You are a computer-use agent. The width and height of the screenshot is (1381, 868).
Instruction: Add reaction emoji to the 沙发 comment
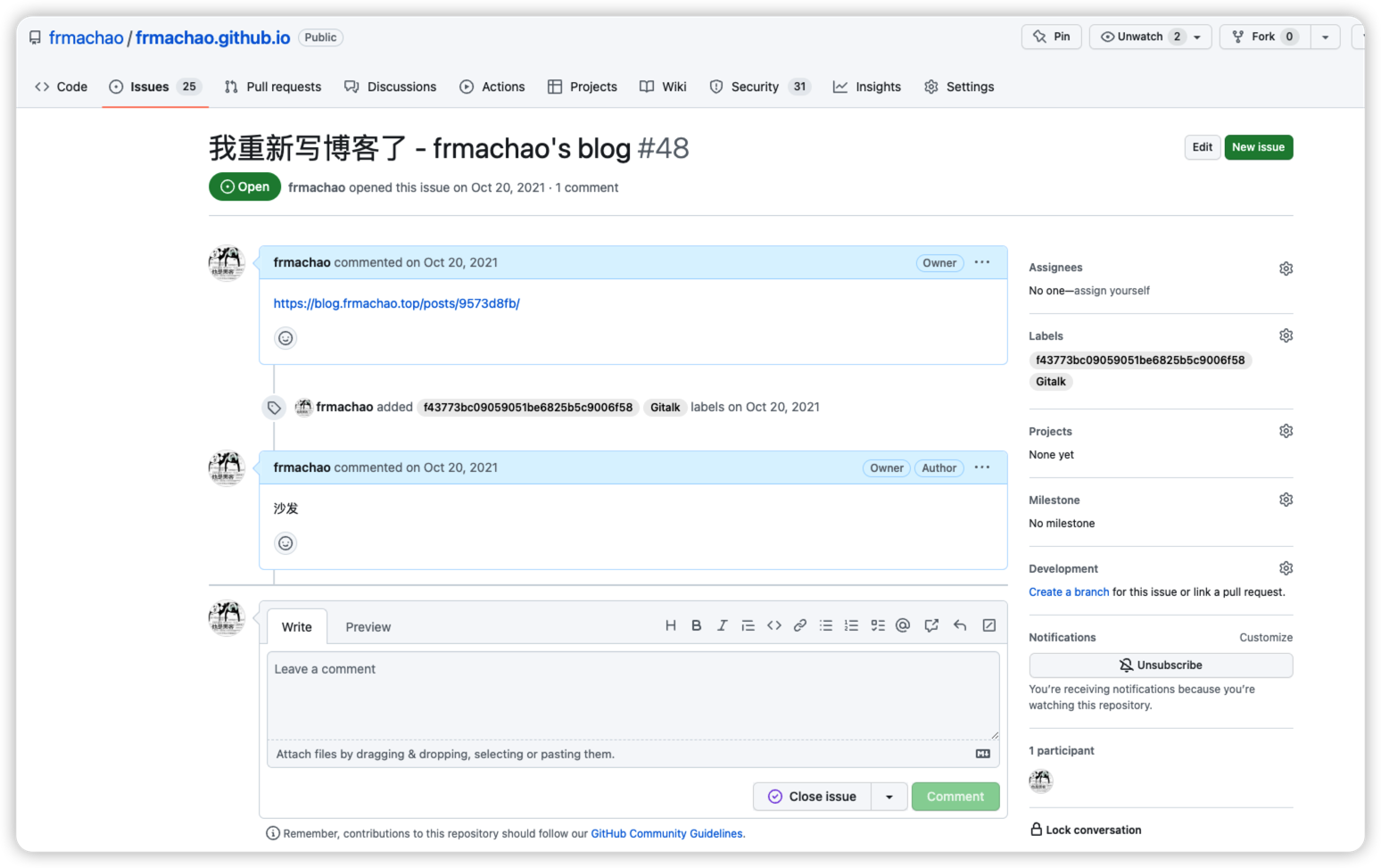[x=285, y=543]
